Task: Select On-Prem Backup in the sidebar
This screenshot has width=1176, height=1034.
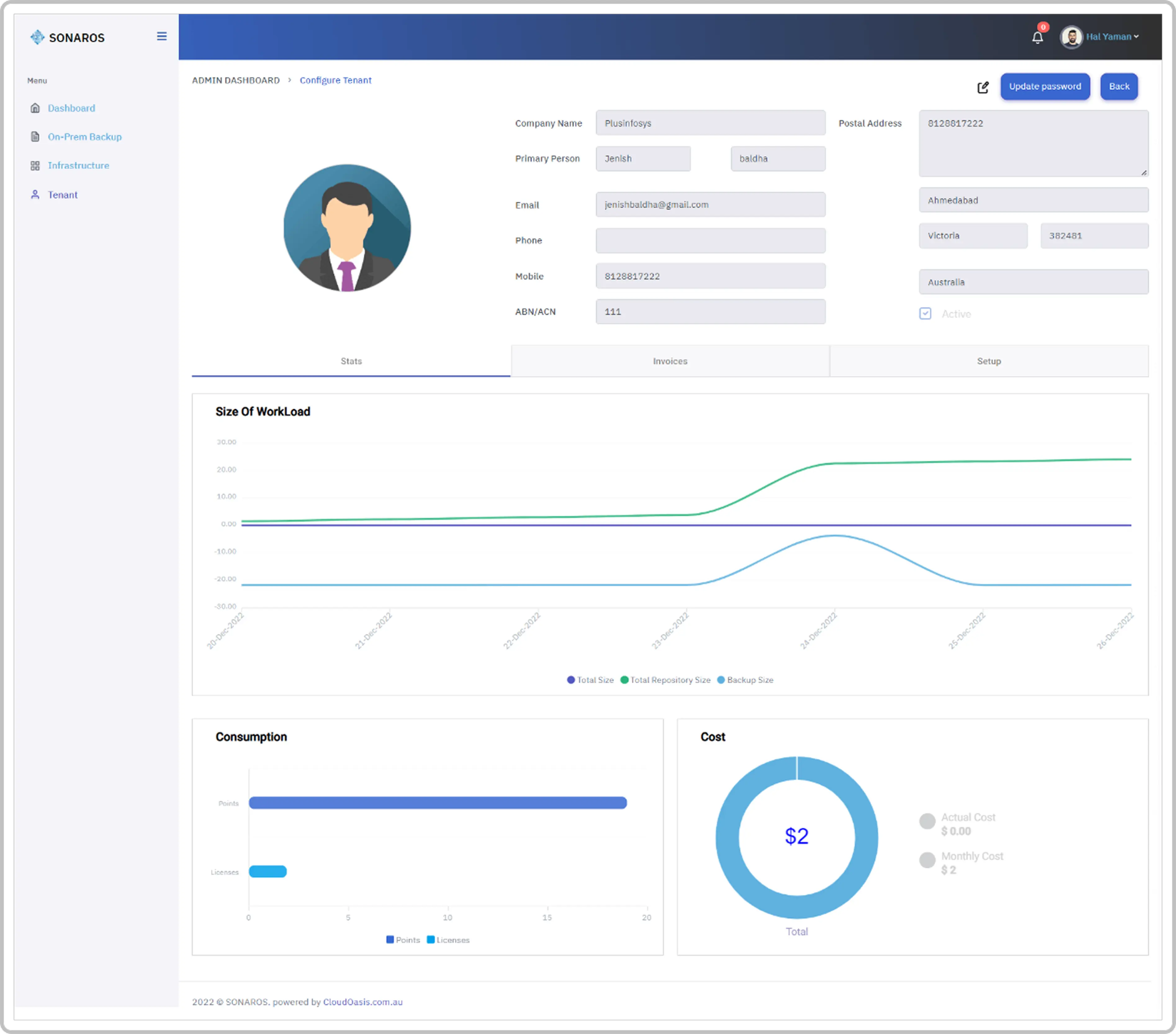Action: (84, 136)
